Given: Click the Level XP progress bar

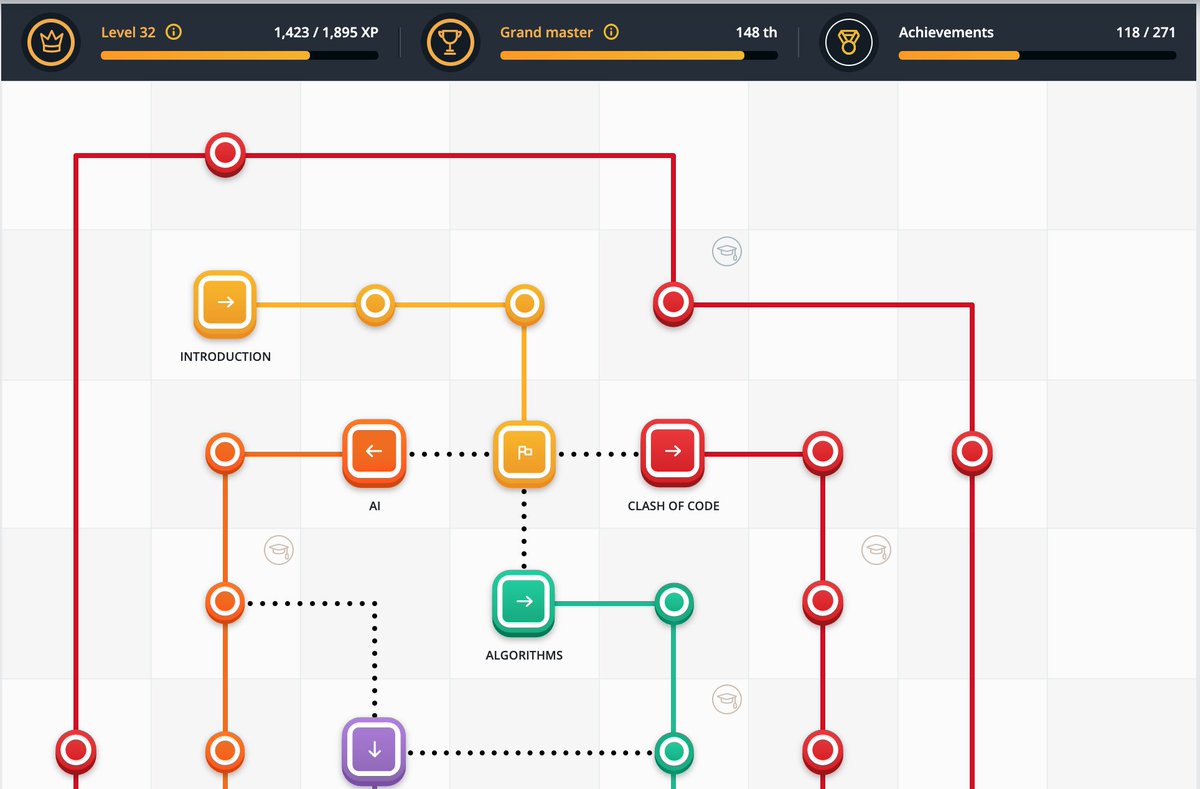Looking at the screenshot, I should click(240, 56).
